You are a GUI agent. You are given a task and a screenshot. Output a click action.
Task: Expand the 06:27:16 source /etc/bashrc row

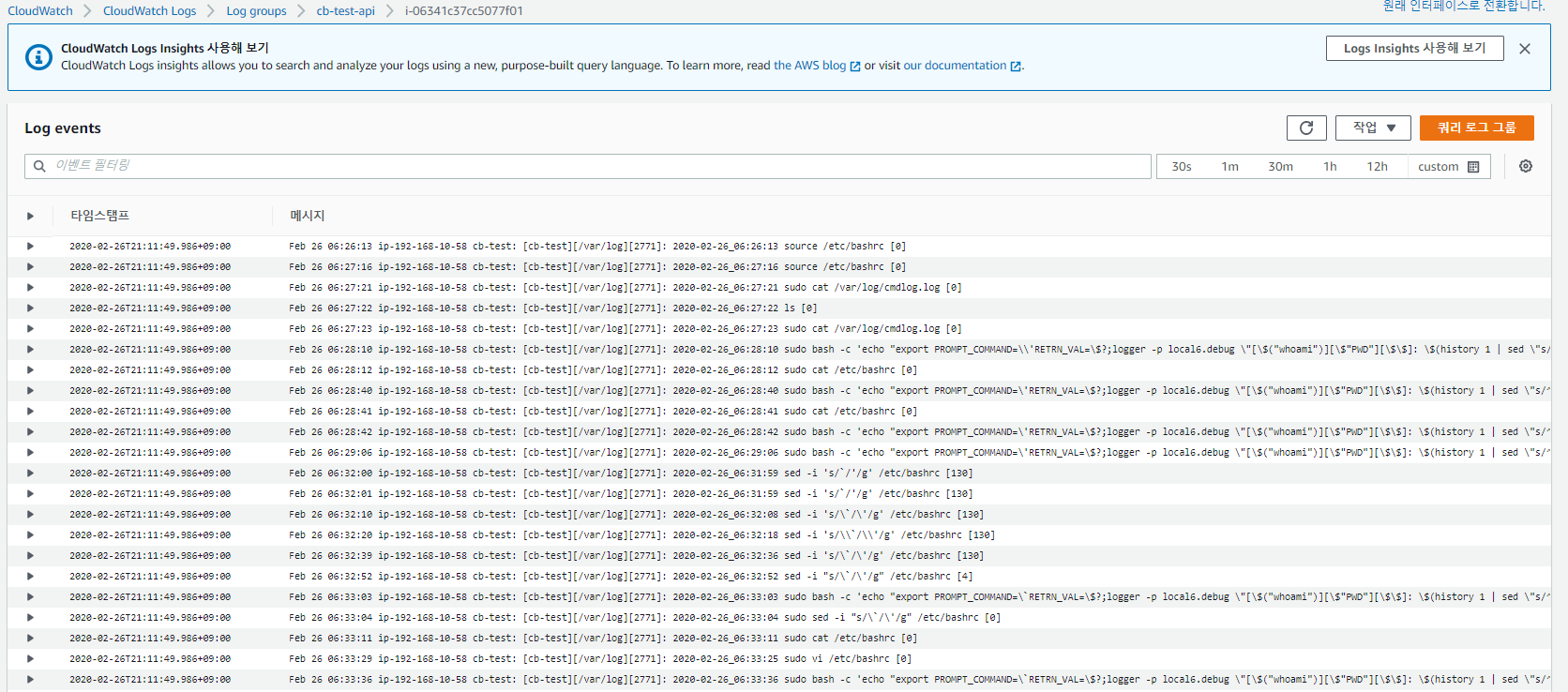pyautogui.click(x=30, y=267)
